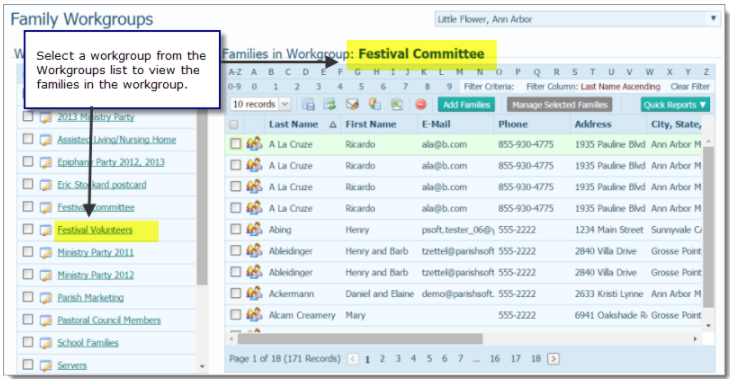The height and width of the screenshot is (379, 730).
Task: Check the Parish Marketing workgroup checkbox
Action: 28,297
